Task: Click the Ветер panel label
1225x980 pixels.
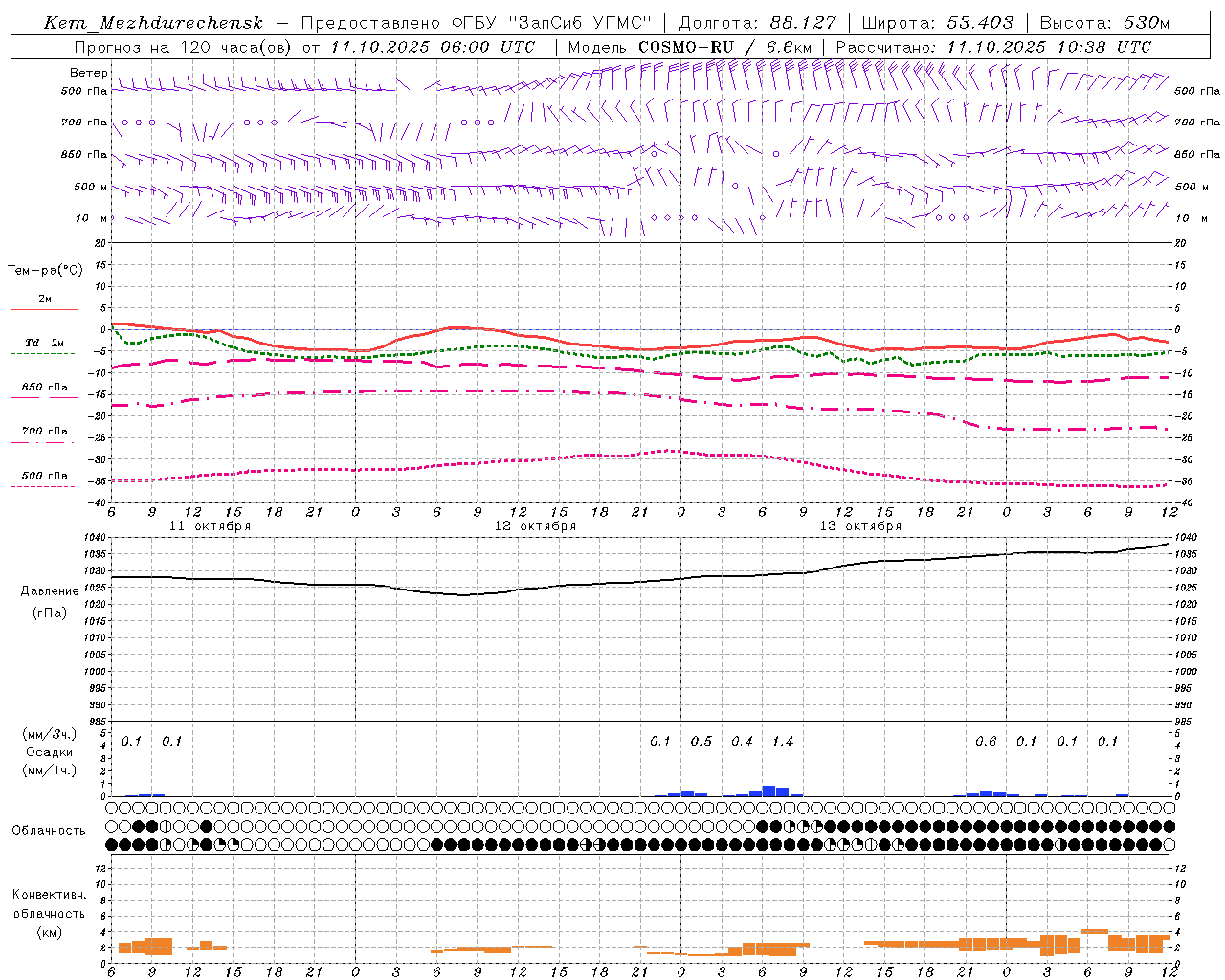Action: click(x=89, y=73)
